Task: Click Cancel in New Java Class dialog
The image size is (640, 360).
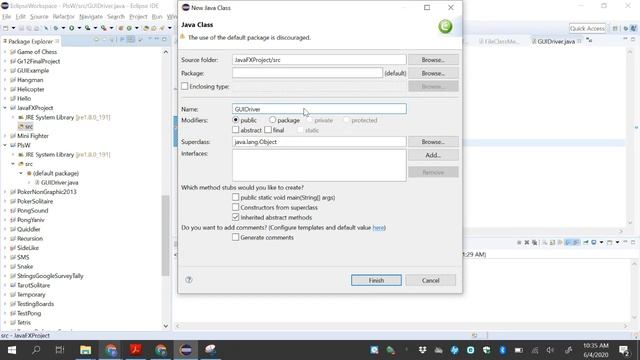Action: point(431,280)
